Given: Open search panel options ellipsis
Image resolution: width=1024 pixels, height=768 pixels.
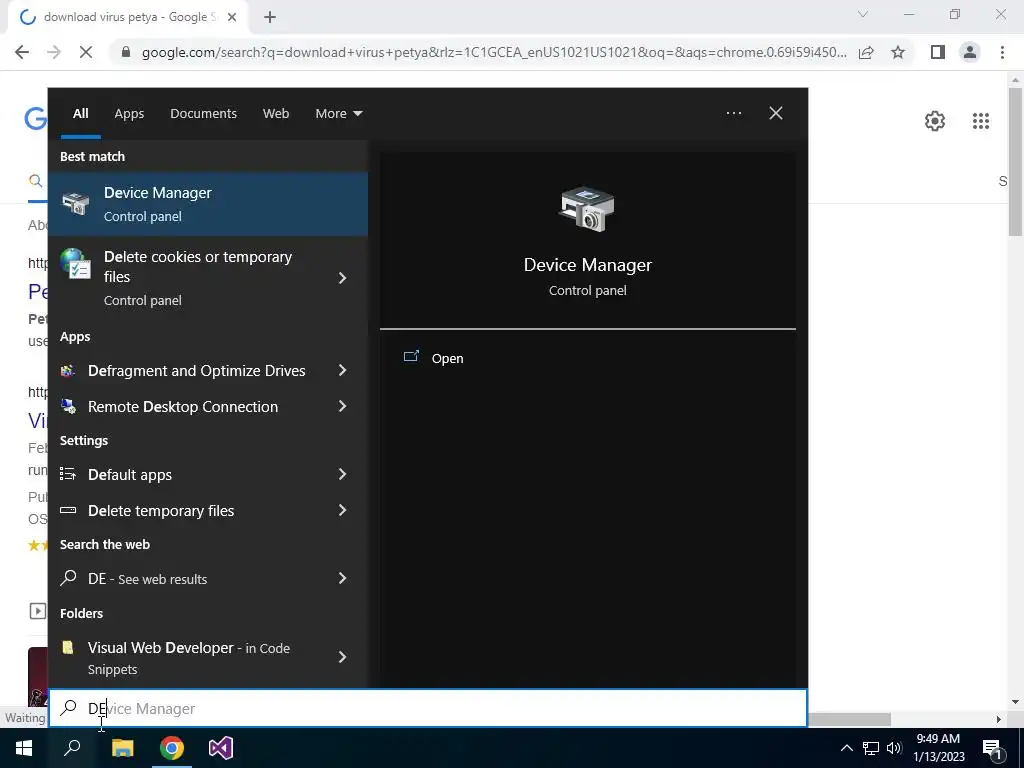Looking at the screenshot, I should (734, 113).
